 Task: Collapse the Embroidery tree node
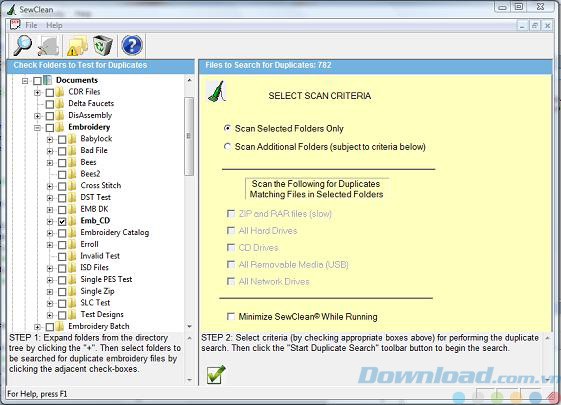37,128
